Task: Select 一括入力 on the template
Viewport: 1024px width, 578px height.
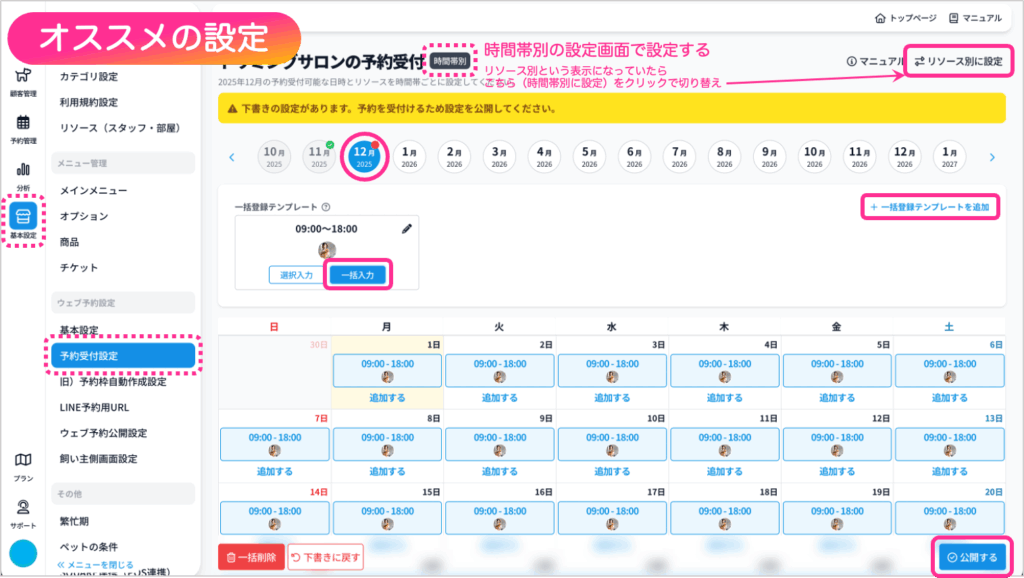Action: click(x=357, y=275)
